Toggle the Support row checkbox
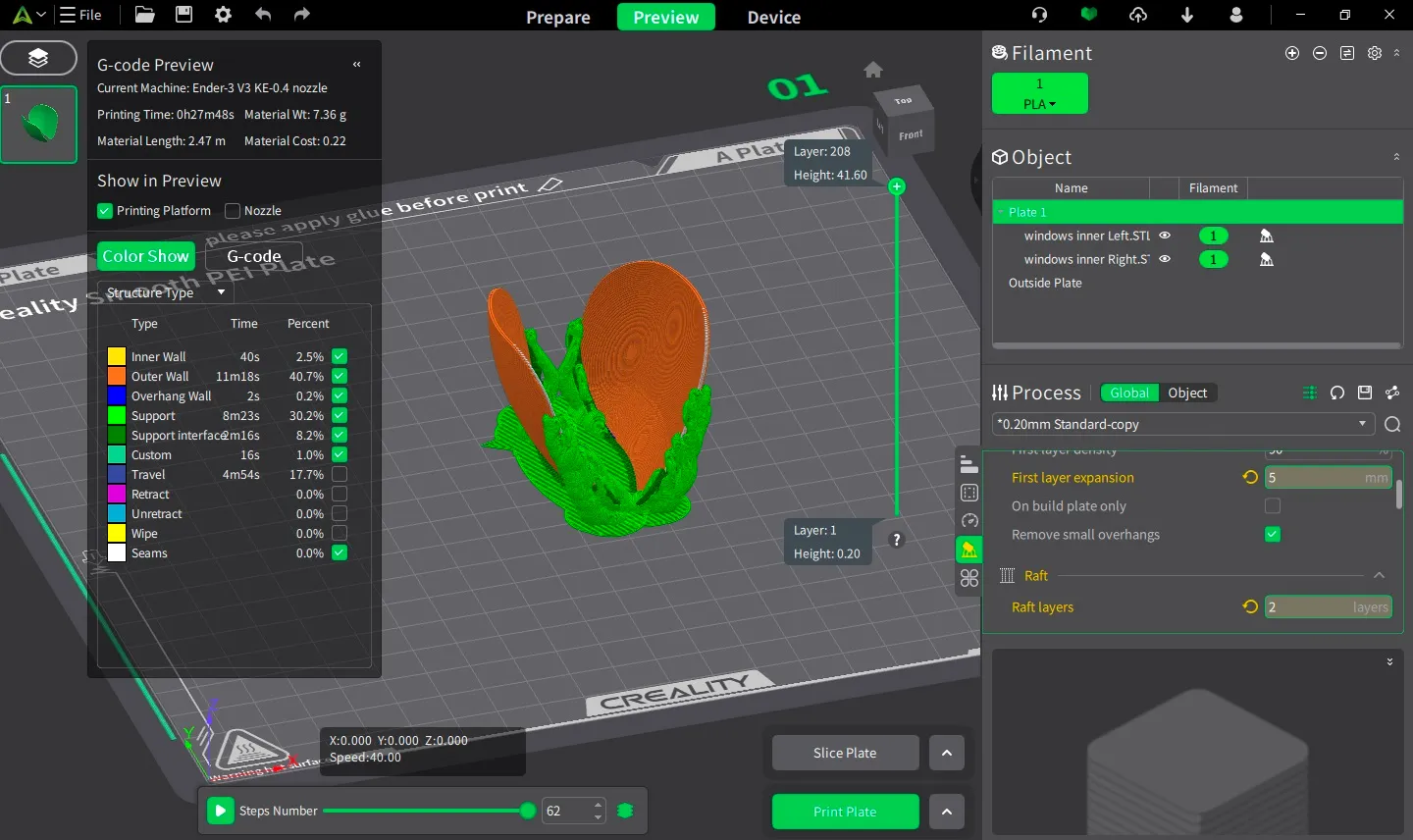1413x840 pixels. pos(340,415)
